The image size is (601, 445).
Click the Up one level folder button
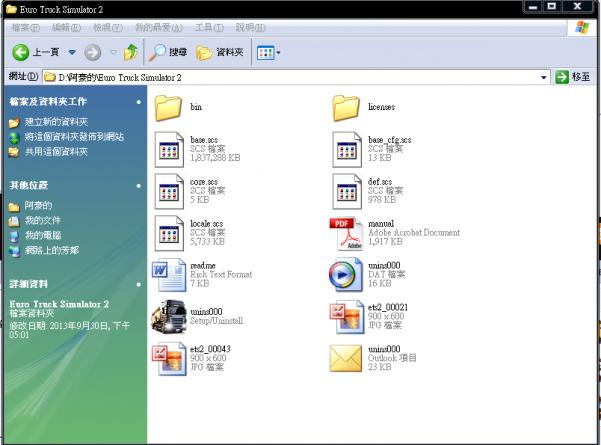click(130, 51)
